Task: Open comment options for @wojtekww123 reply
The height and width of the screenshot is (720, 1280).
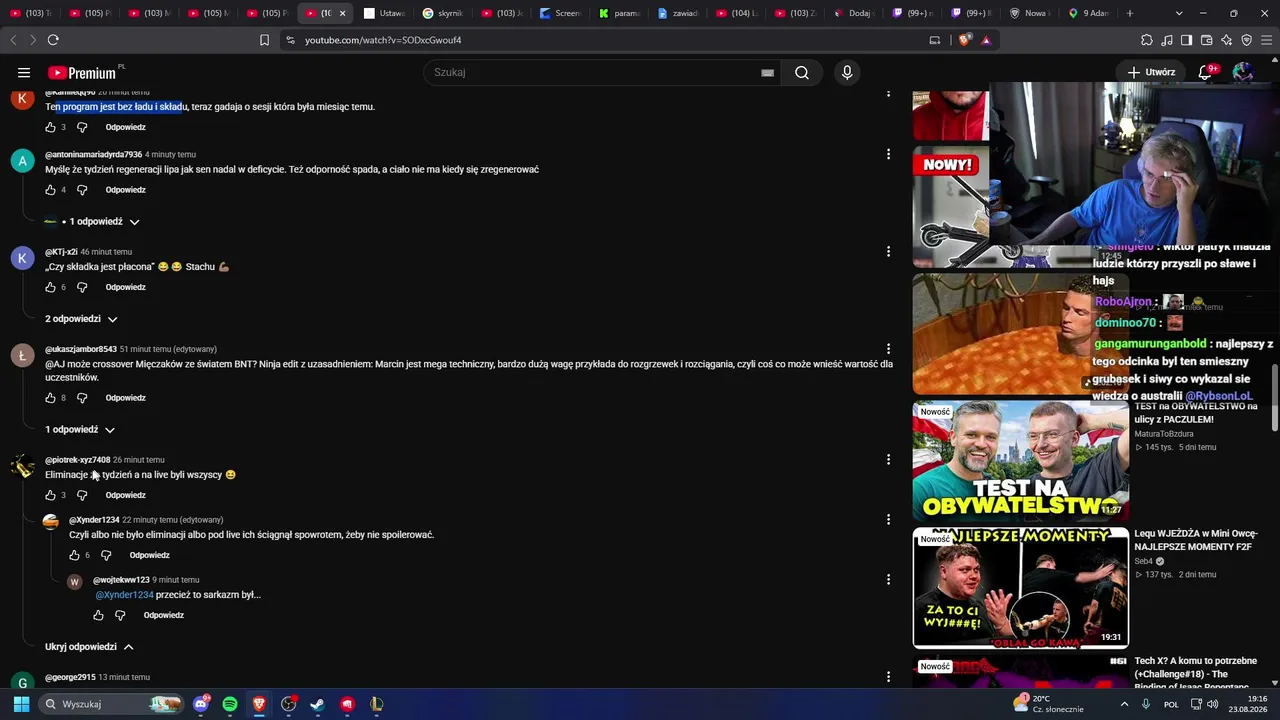Action: (x=888, y=579)
